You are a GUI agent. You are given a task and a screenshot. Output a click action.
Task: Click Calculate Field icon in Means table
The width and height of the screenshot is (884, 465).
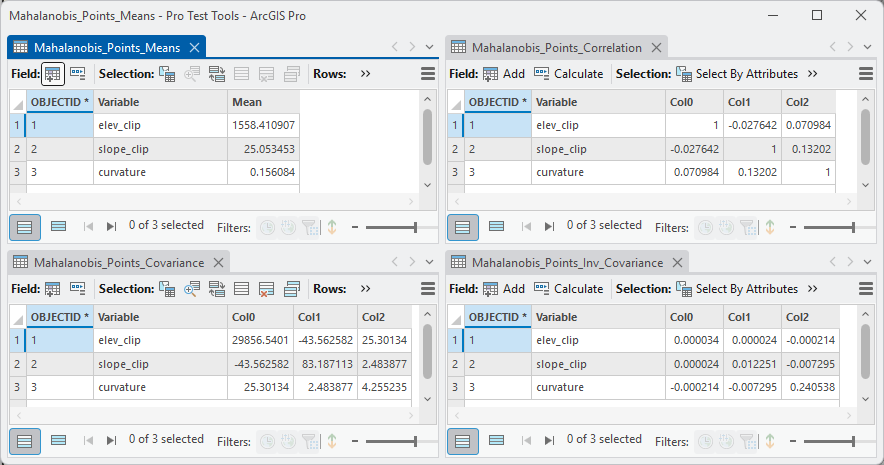[x=78, y=73]
